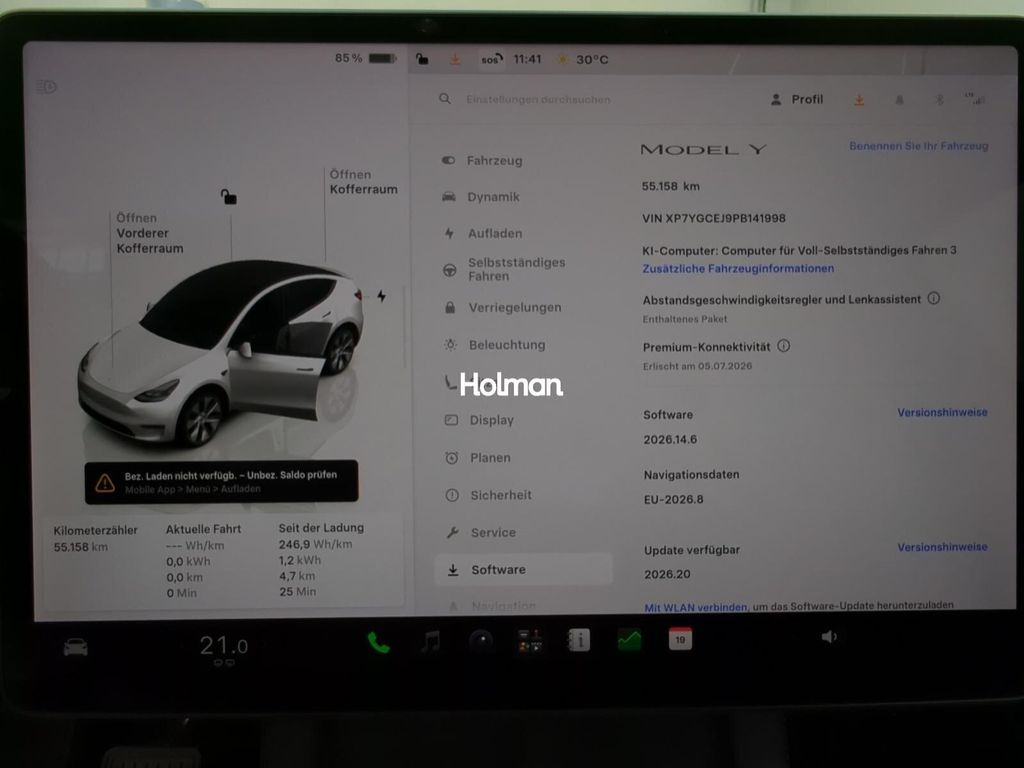
Task: Tap the unlock icon above the car
Action: [x=228, y=196]
